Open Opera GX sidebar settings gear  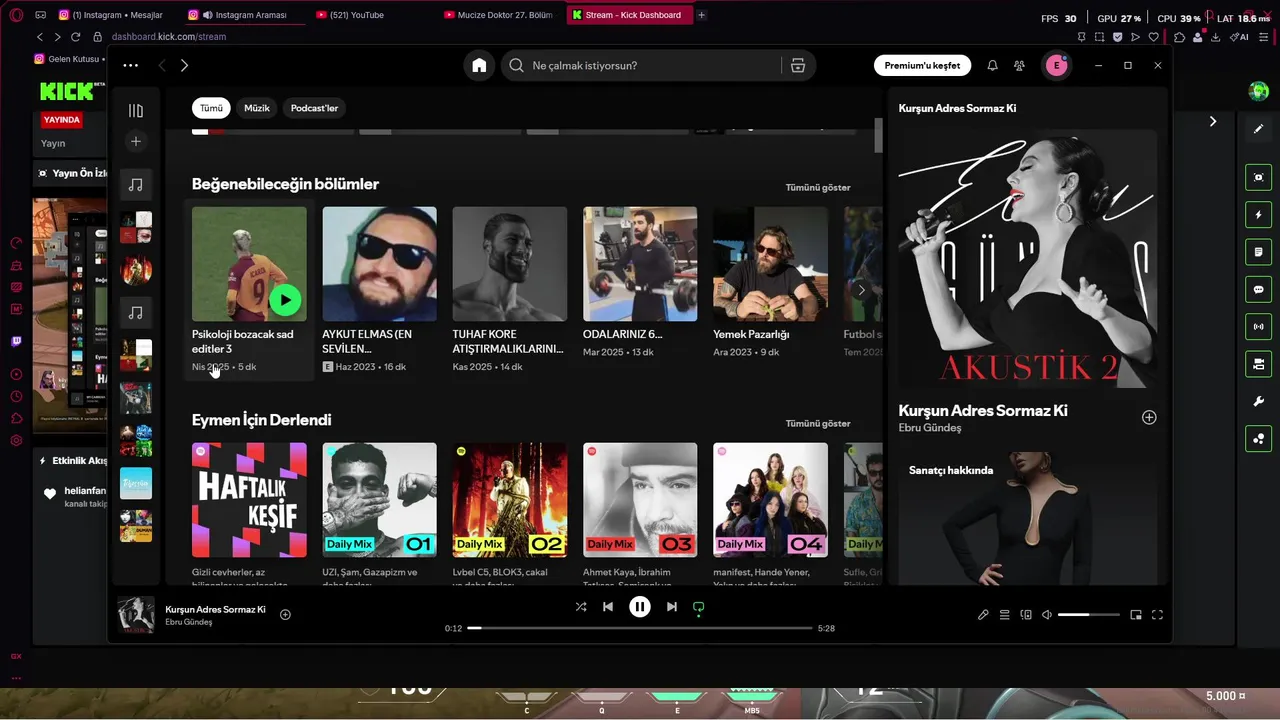(16, 440)
